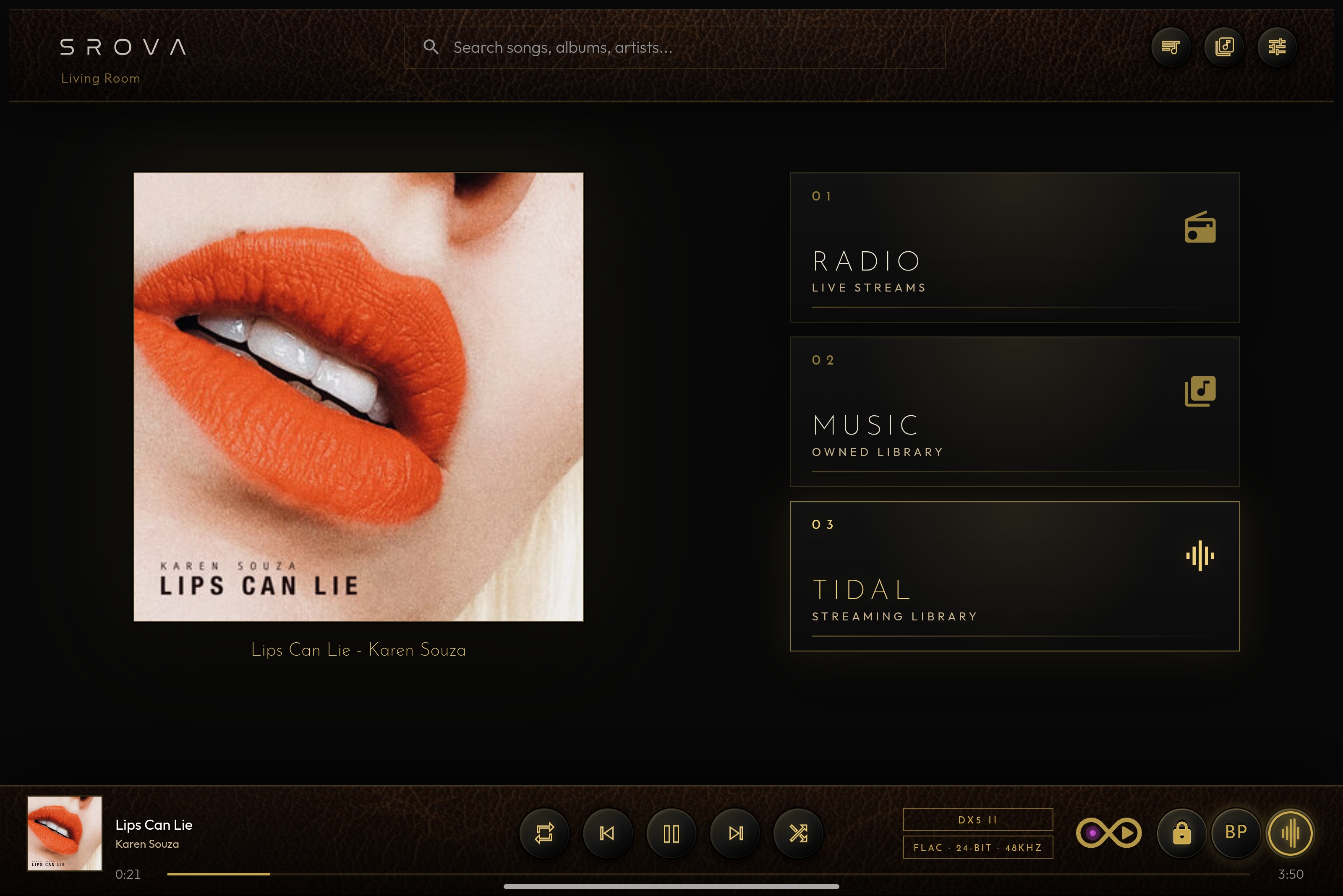This screenshot has width=1343, height=896.
Task: Click the radio icon on the Radio card
Action: click(x=1200, y=227)
